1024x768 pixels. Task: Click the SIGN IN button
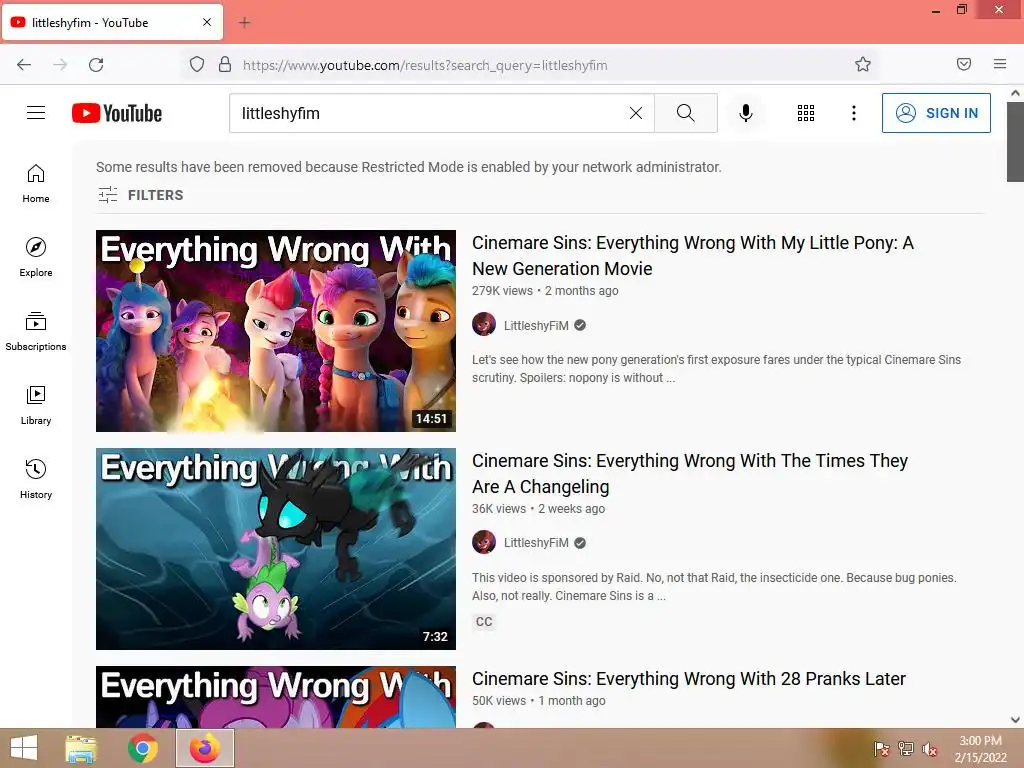point(936,113)
